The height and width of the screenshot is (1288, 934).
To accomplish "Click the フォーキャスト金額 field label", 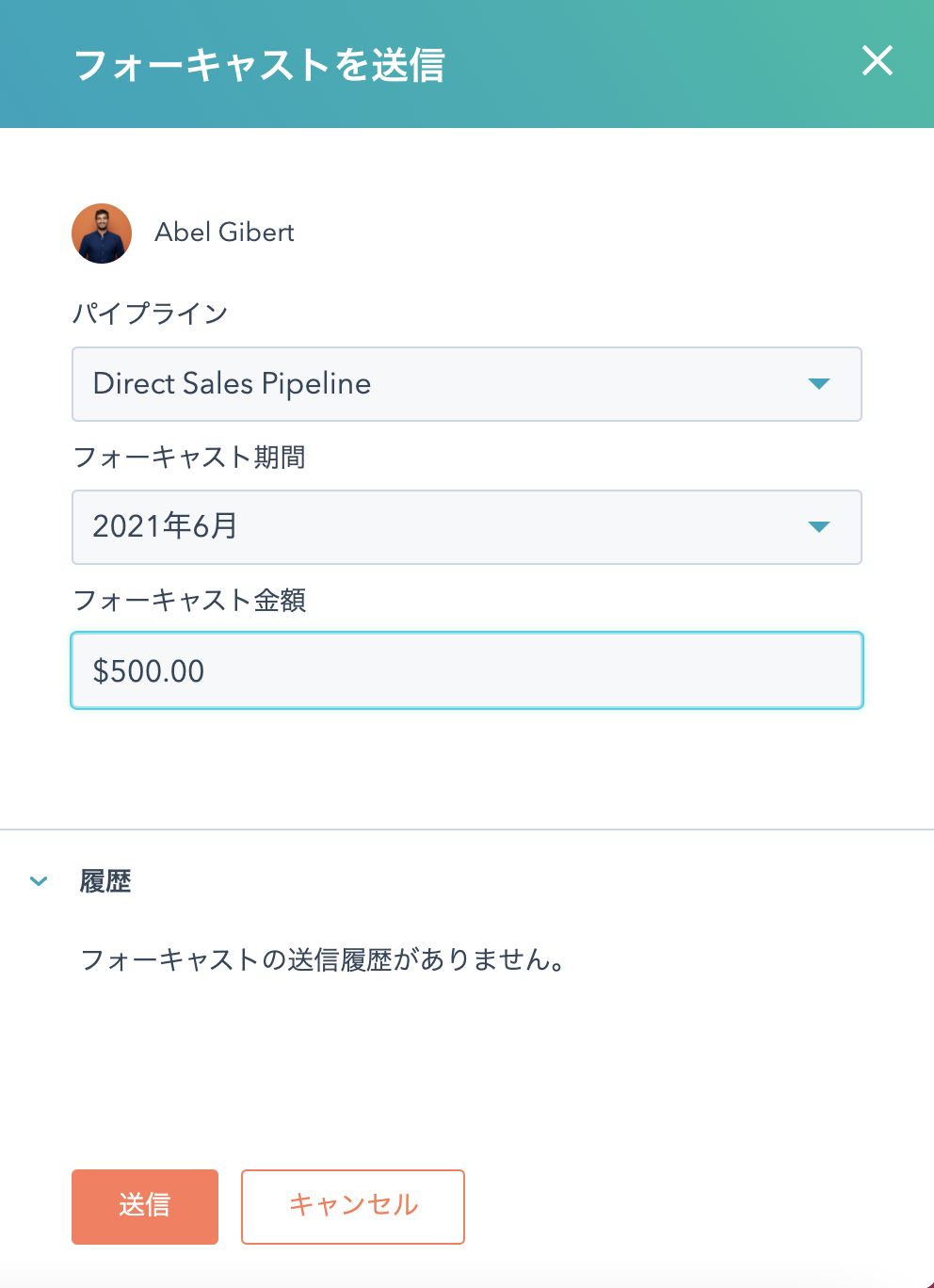I will (189, 600).
